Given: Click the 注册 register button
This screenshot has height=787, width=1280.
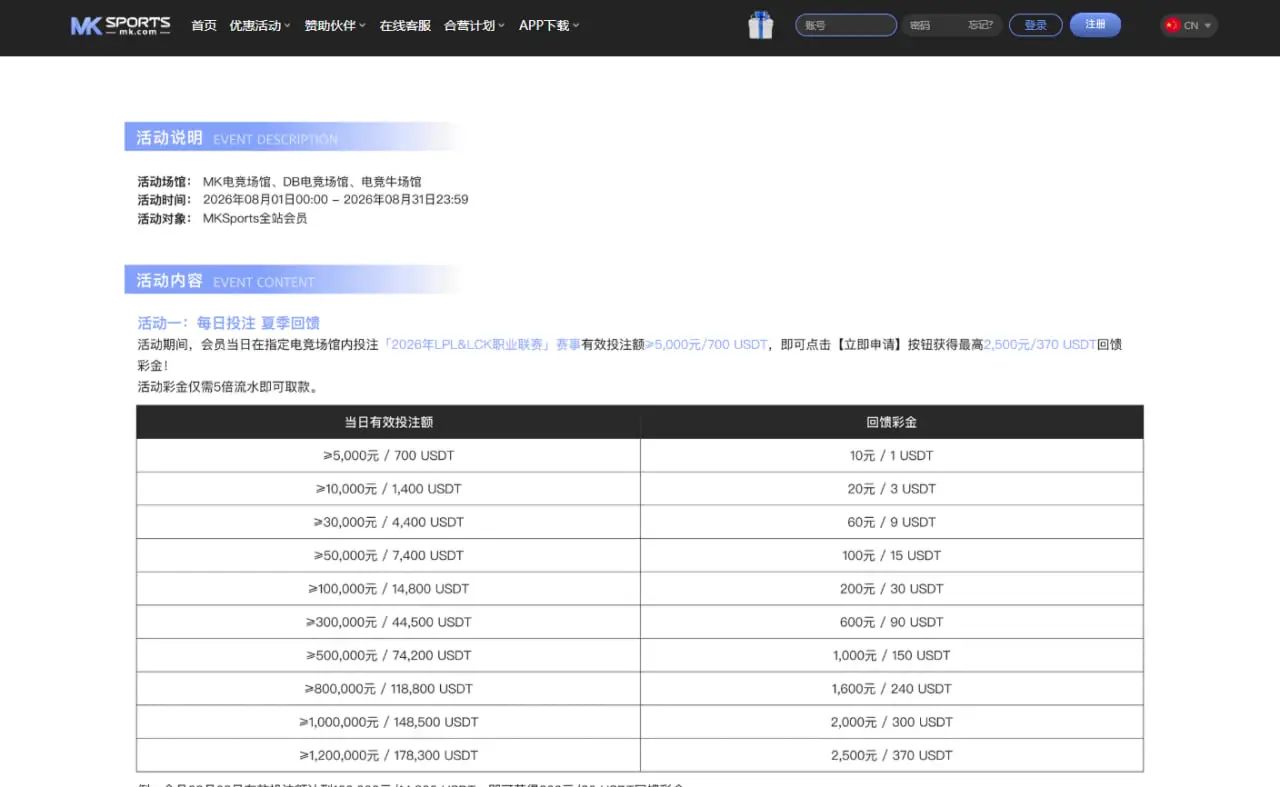Looking at the screenshot, I should click(1095, 25).
